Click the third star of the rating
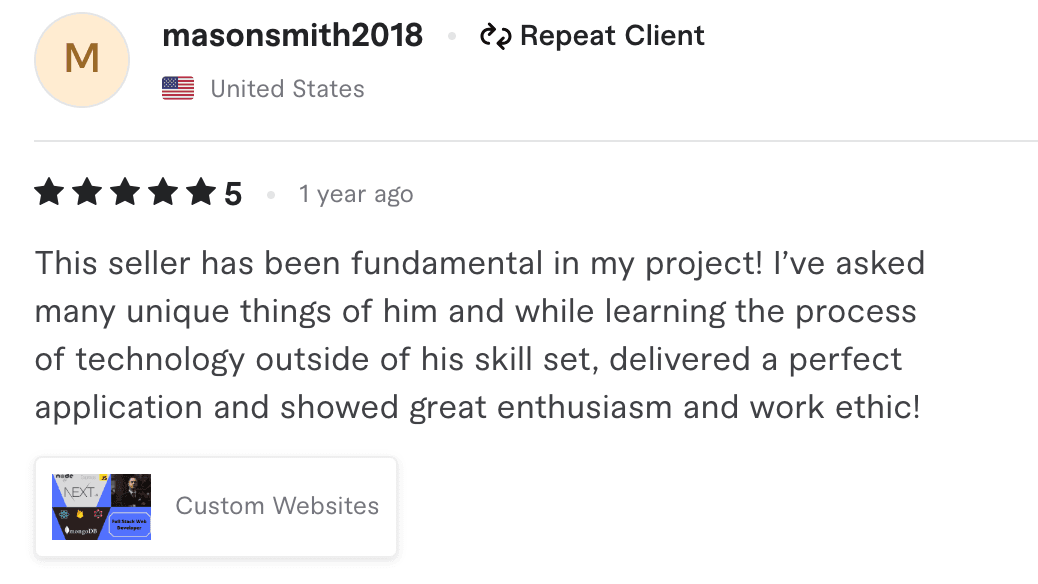1038x584 pixels. pyautogui.click(x=127, y=192)
